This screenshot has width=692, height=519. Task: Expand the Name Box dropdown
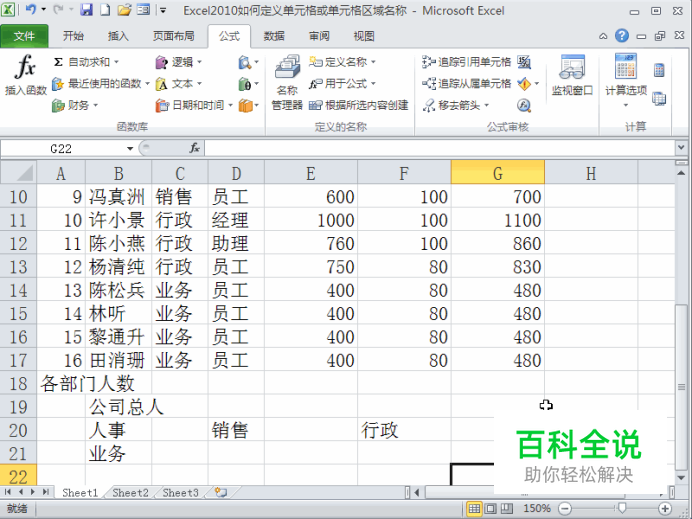[x=130, y=149]
